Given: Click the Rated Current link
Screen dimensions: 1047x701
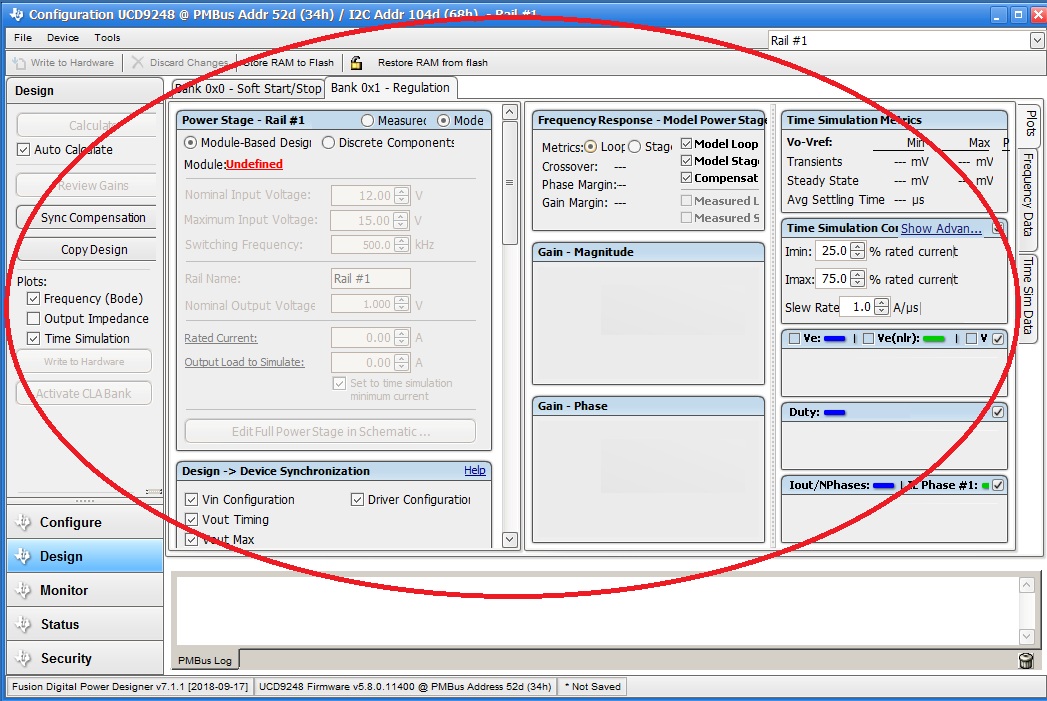Looking at the screenshot, I should tap(220, 338).
